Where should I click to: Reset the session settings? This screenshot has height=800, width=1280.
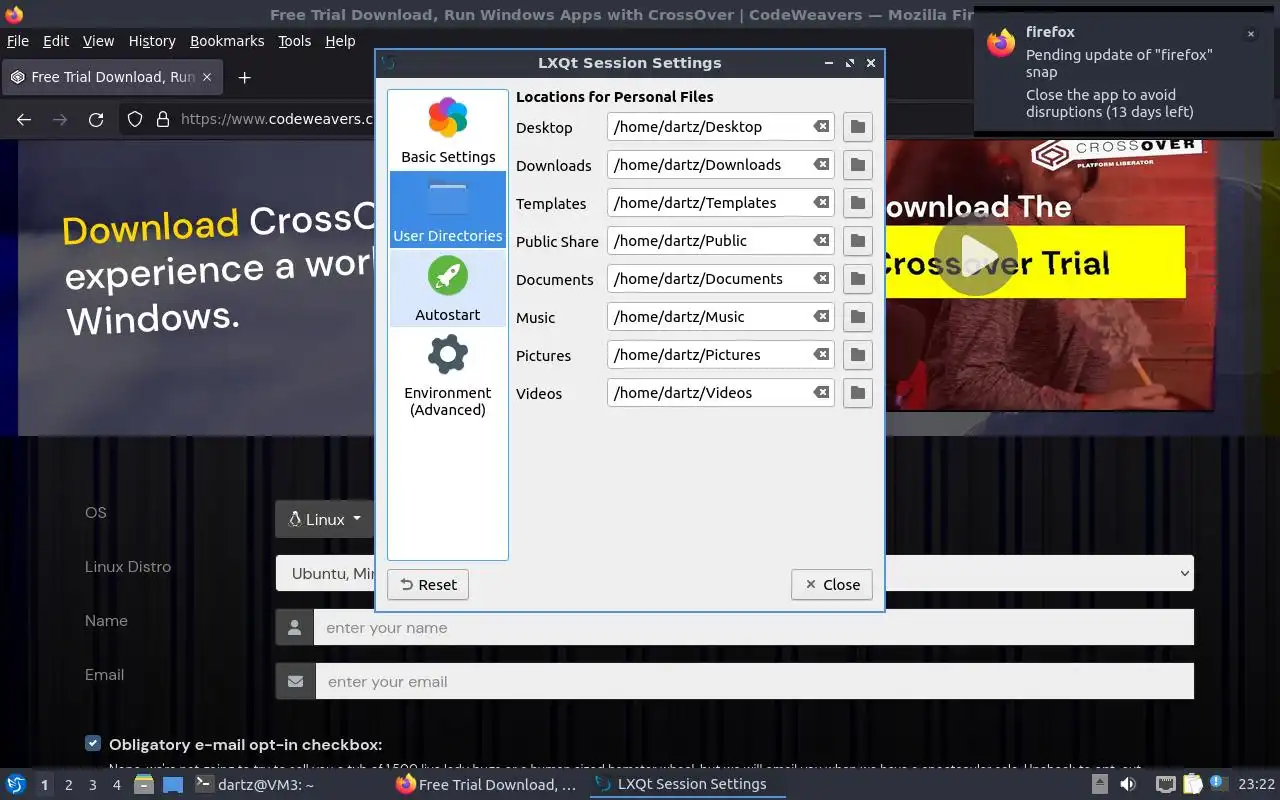coord(428,585)
